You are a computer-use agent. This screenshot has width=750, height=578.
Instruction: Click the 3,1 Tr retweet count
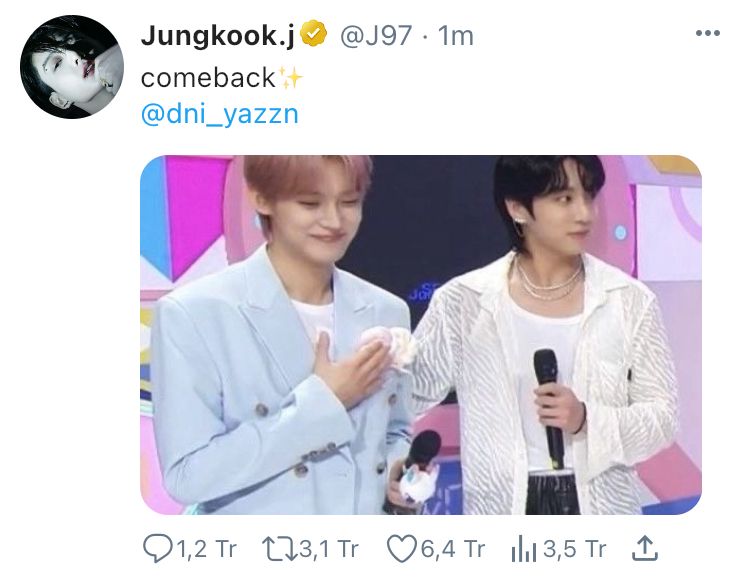(329, 549)
